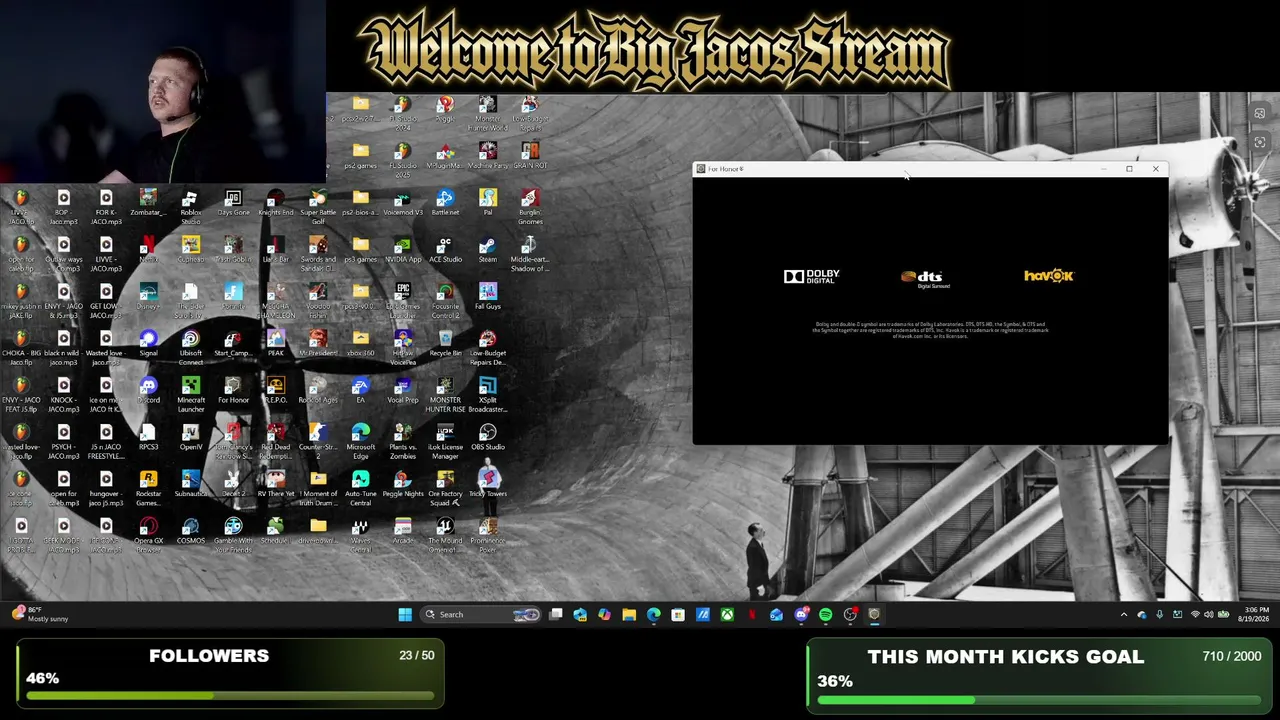Screen dimensions: 1280x720
Task: Open the RPCS3 desktop shortcut
Action: coord(148,437)
